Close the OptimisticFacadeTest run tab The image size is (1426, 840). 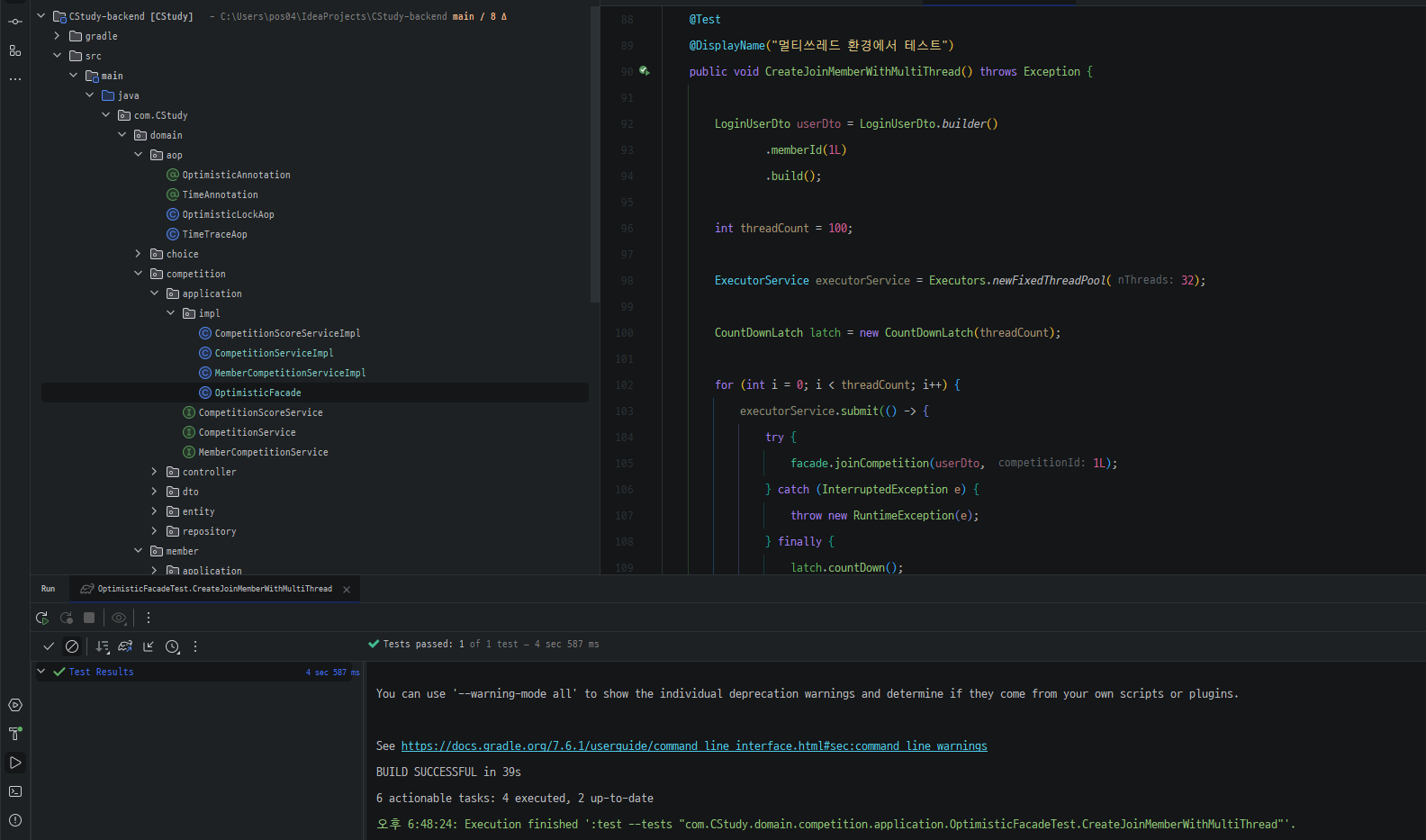(x=347, y=590)
